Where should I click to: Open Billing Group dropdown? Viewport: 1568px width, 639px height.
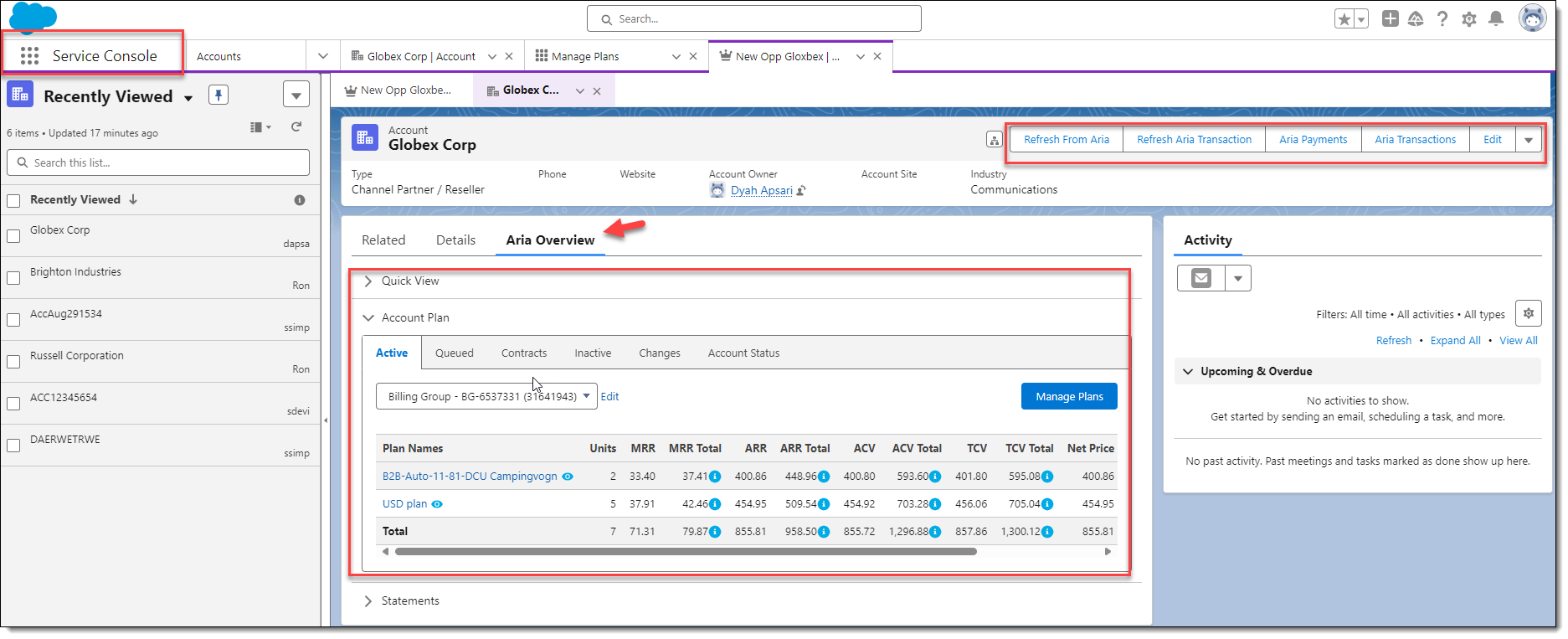(486, 396)
